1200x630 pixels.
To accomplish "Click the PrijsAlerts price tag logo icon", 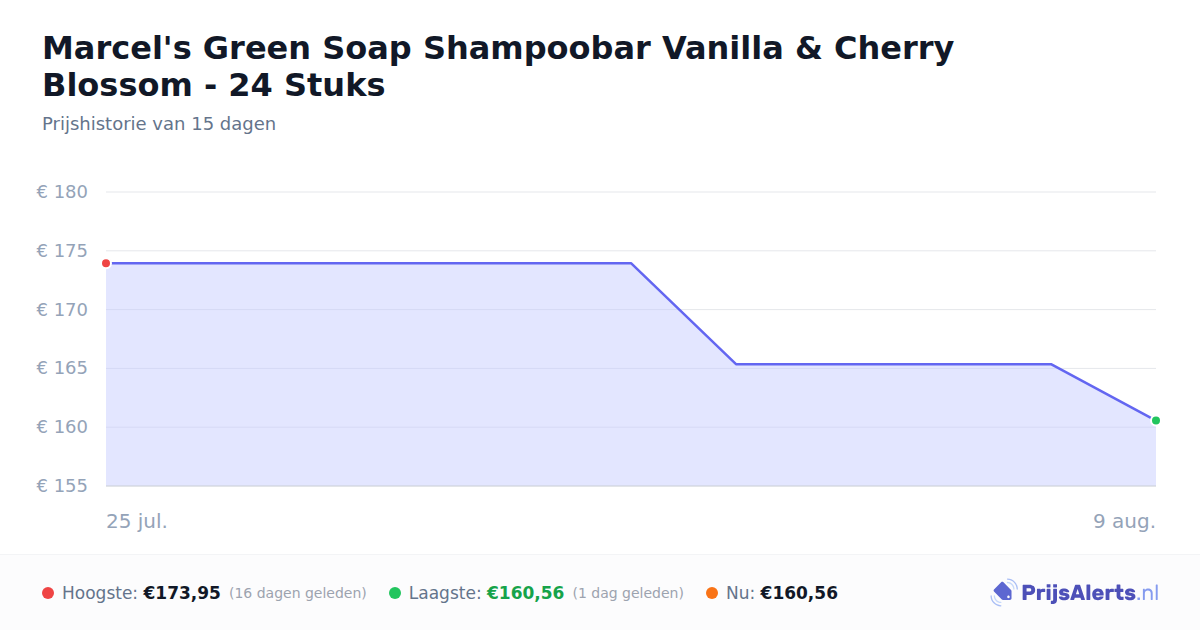I will tap(1003, 593).
